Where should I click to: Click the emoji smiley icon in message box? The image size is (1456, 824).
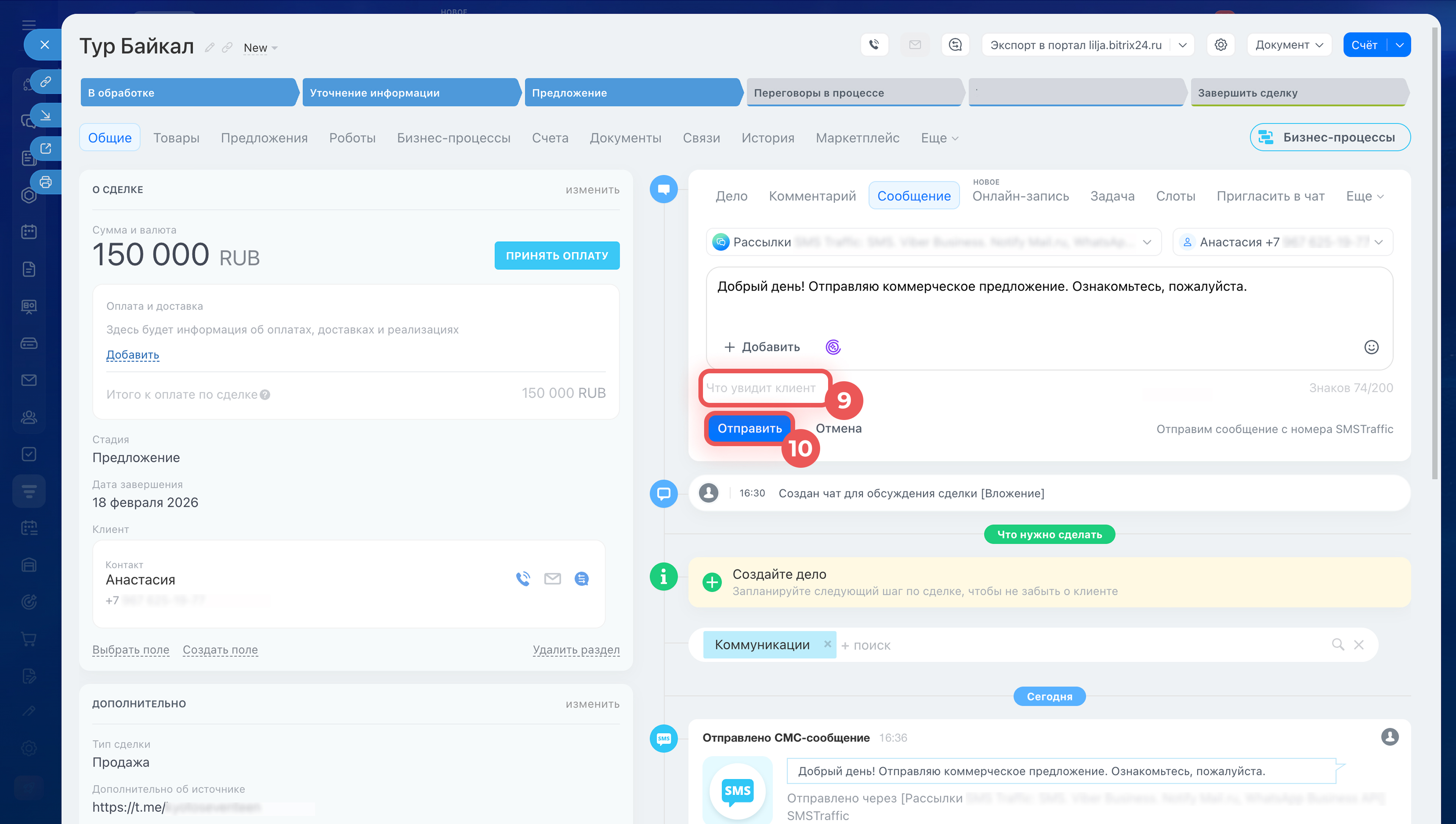coord(1371,347)
